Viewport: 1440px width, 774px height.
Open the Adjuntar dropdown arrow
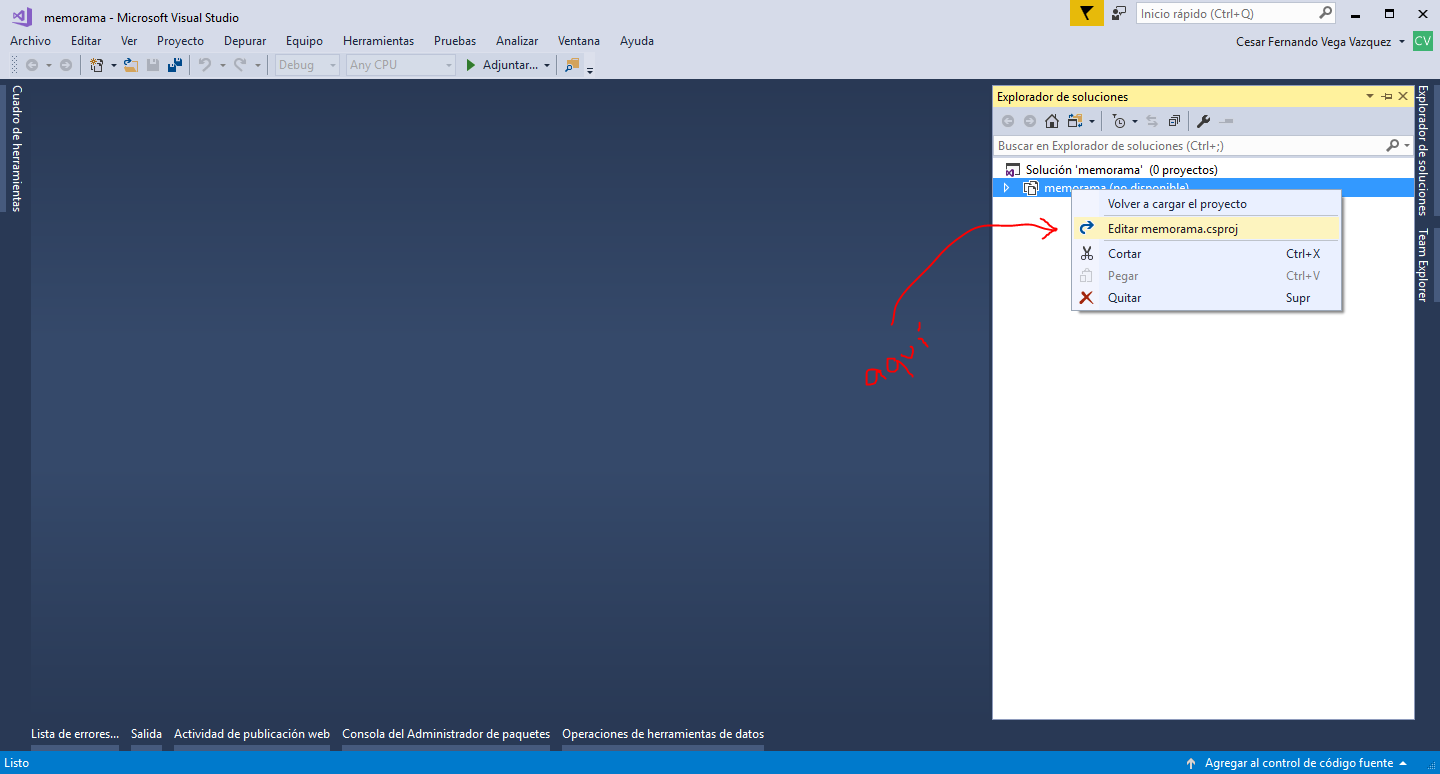point(547,65)
